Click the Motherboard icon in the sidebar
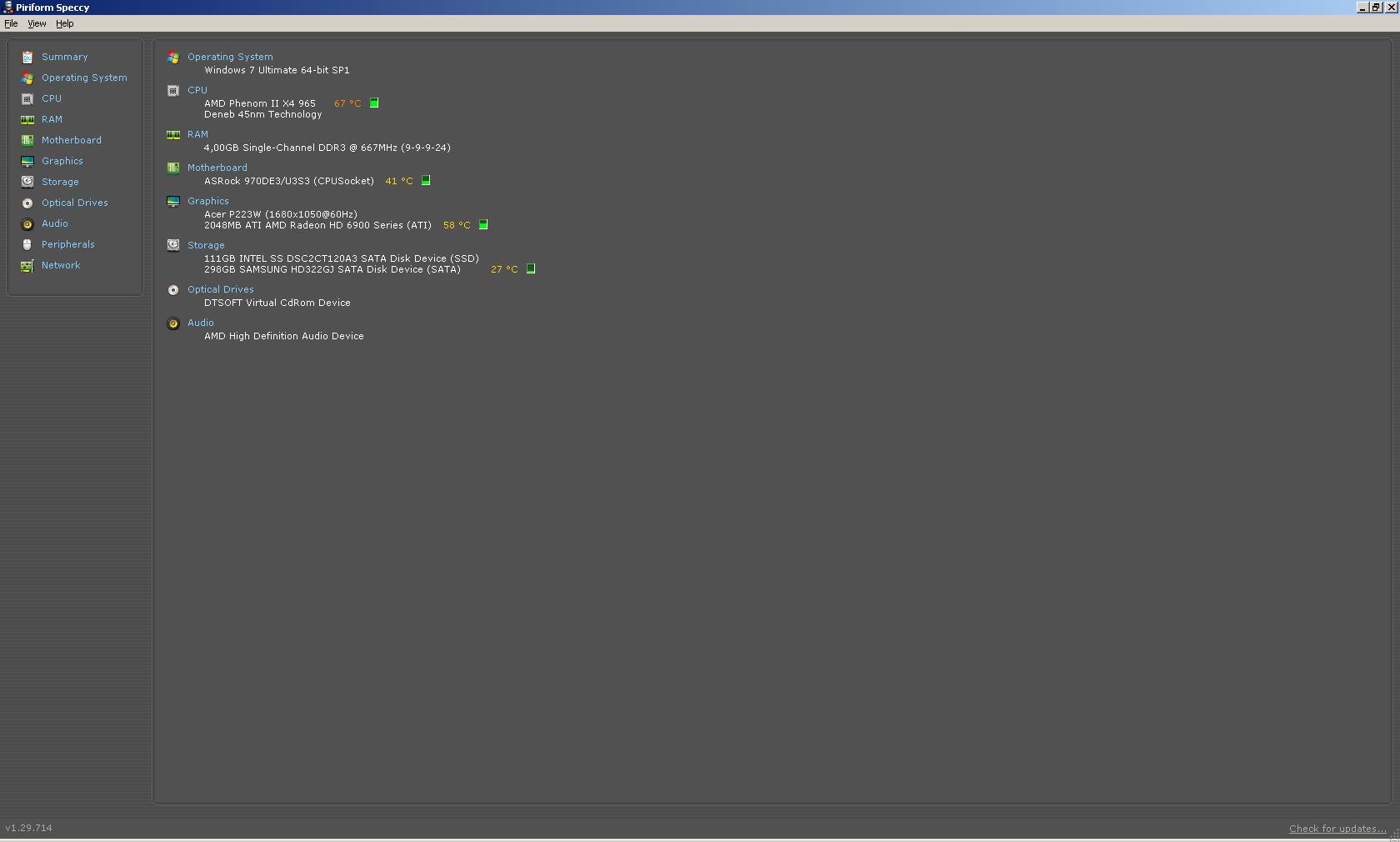 click(x=27, y=141)
